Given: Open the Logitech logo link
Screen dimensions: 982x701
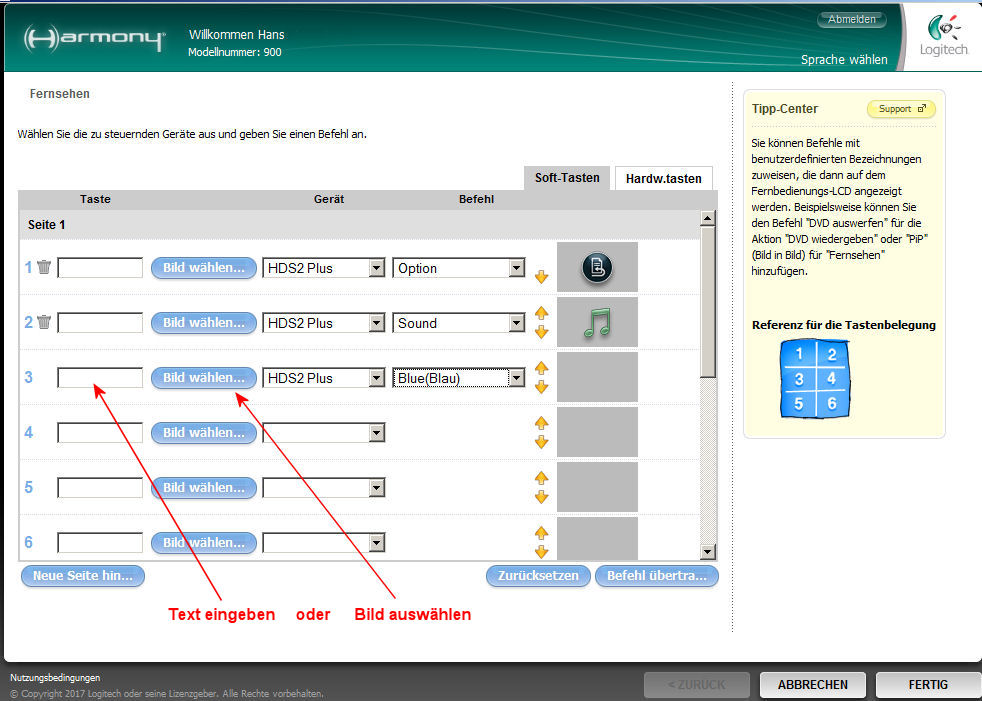Looking at the screenshot, I should point(944,36).
